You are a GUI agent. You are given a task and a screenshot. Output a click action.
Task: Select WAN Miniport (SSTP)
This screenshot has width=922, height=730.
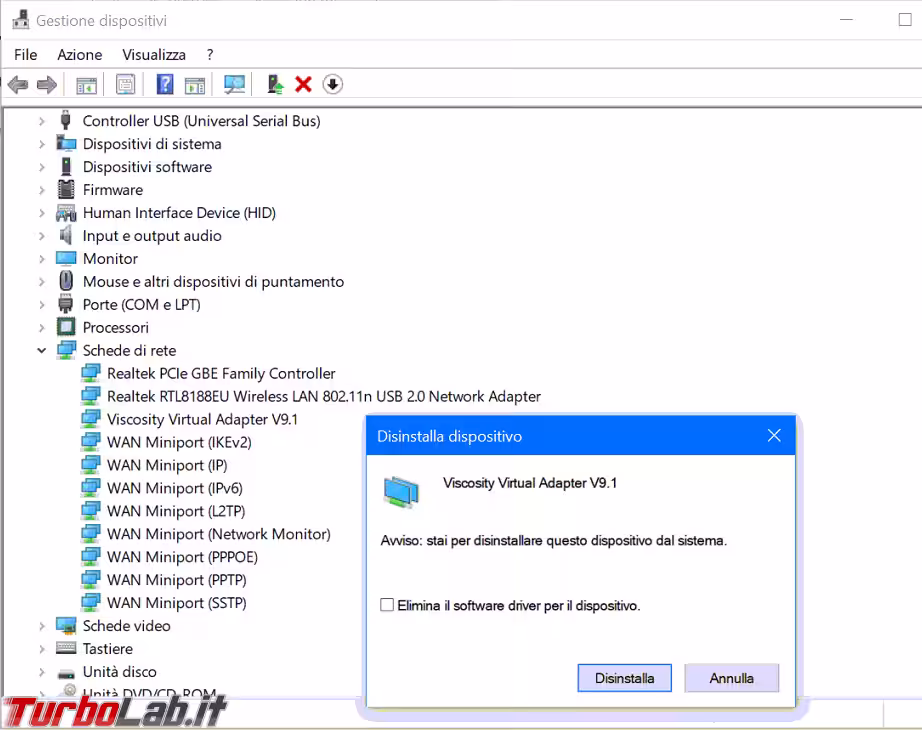pyautogui.click(x=176, y=603)
